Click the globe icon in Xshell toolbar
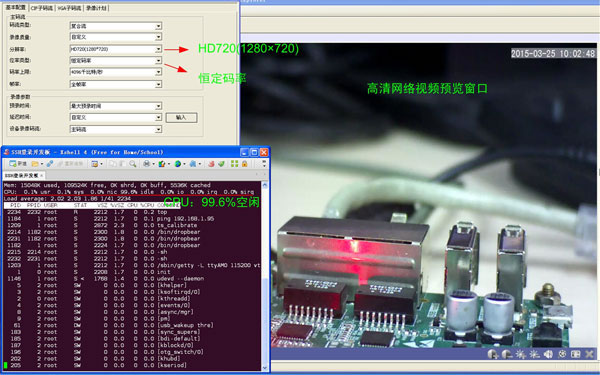Image resolution: width=600 pixels, height=375 pixels. (178, 164)
